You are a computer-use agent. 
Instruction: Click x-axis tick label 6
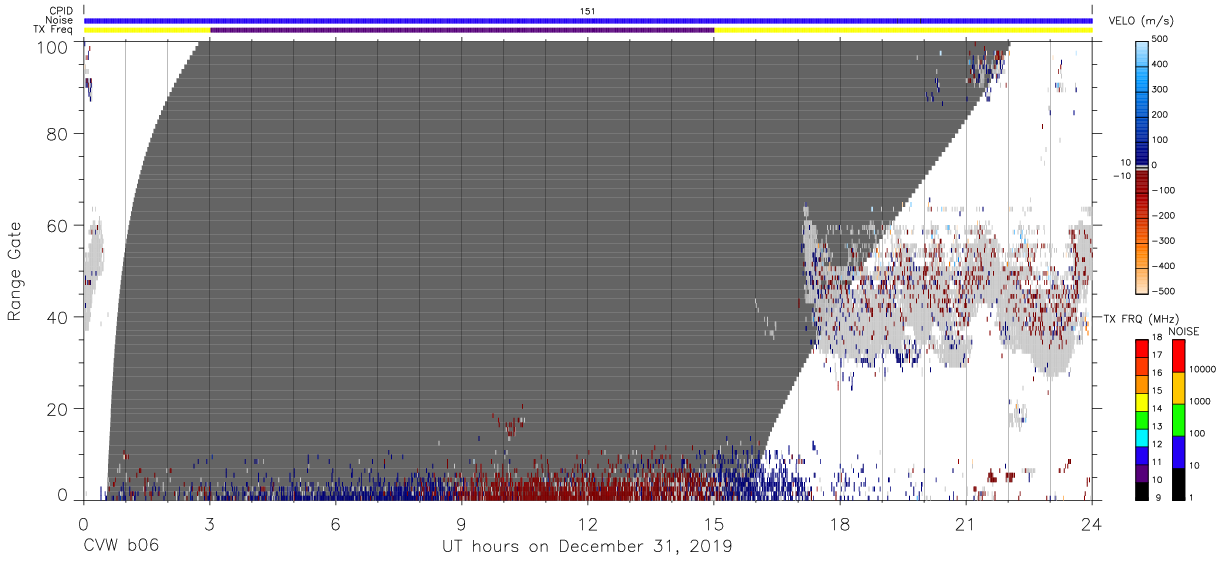point(336,524)
